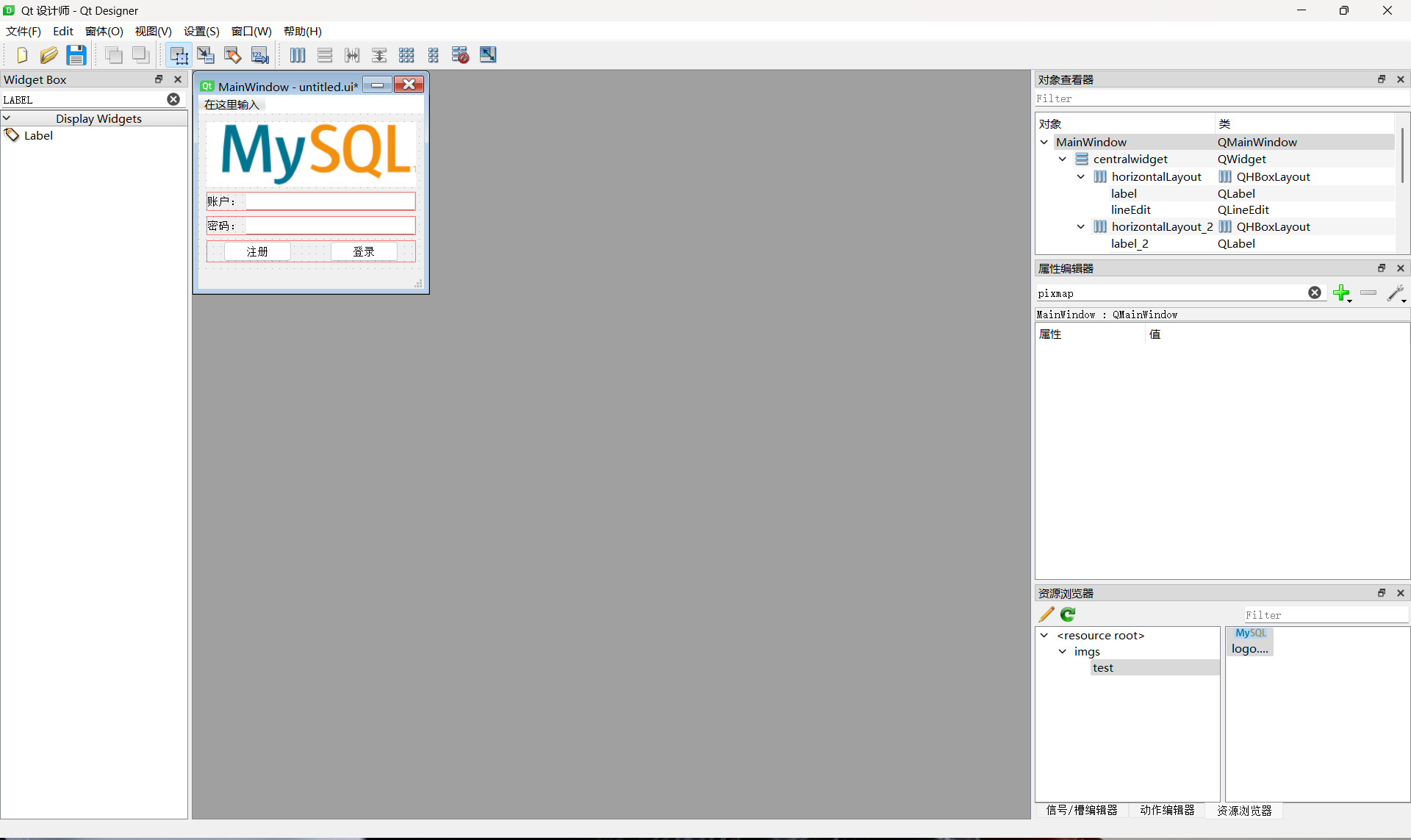Switch to the 信号/槽编辑器 tab

[x=1082, y=810]
